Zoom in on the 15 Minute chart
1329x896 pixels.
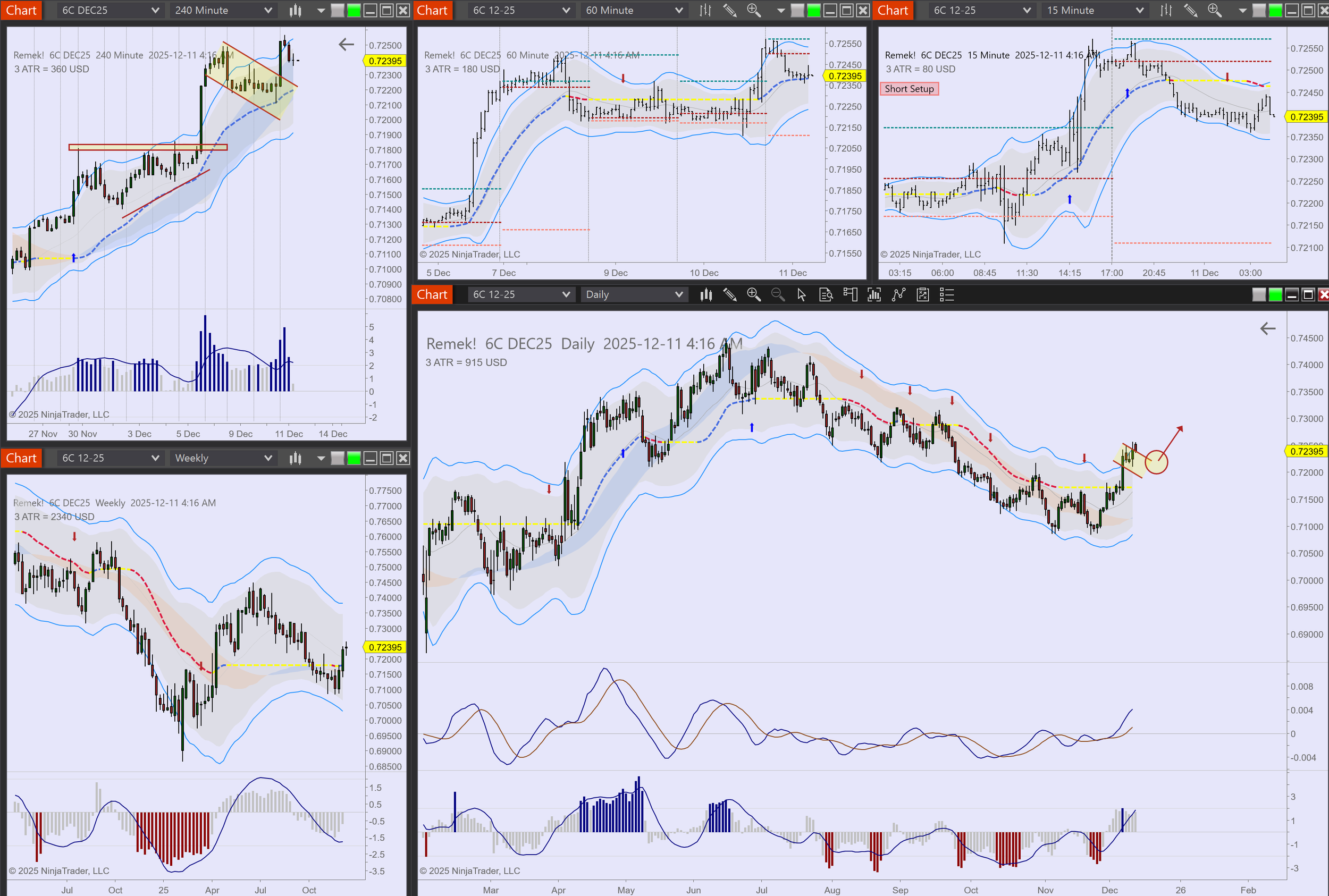(x=1214, y=10)
